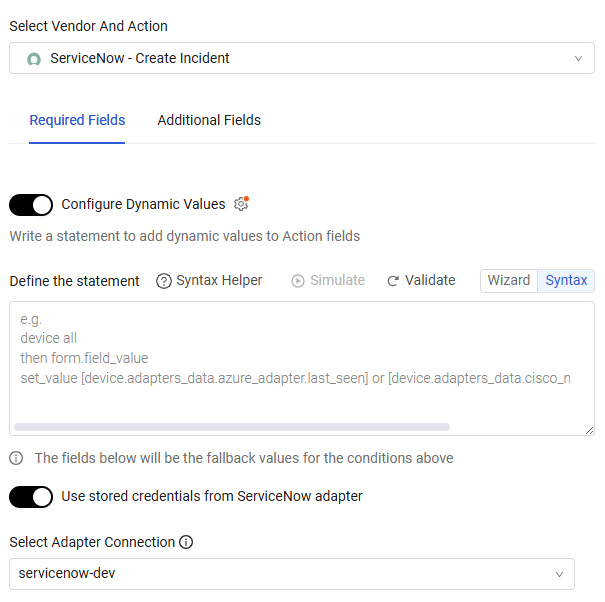Image resolution: width=605 pixels, height=602 pixels.
Task: Click the Validate refresh icon
Action: [x=393, y=281]
